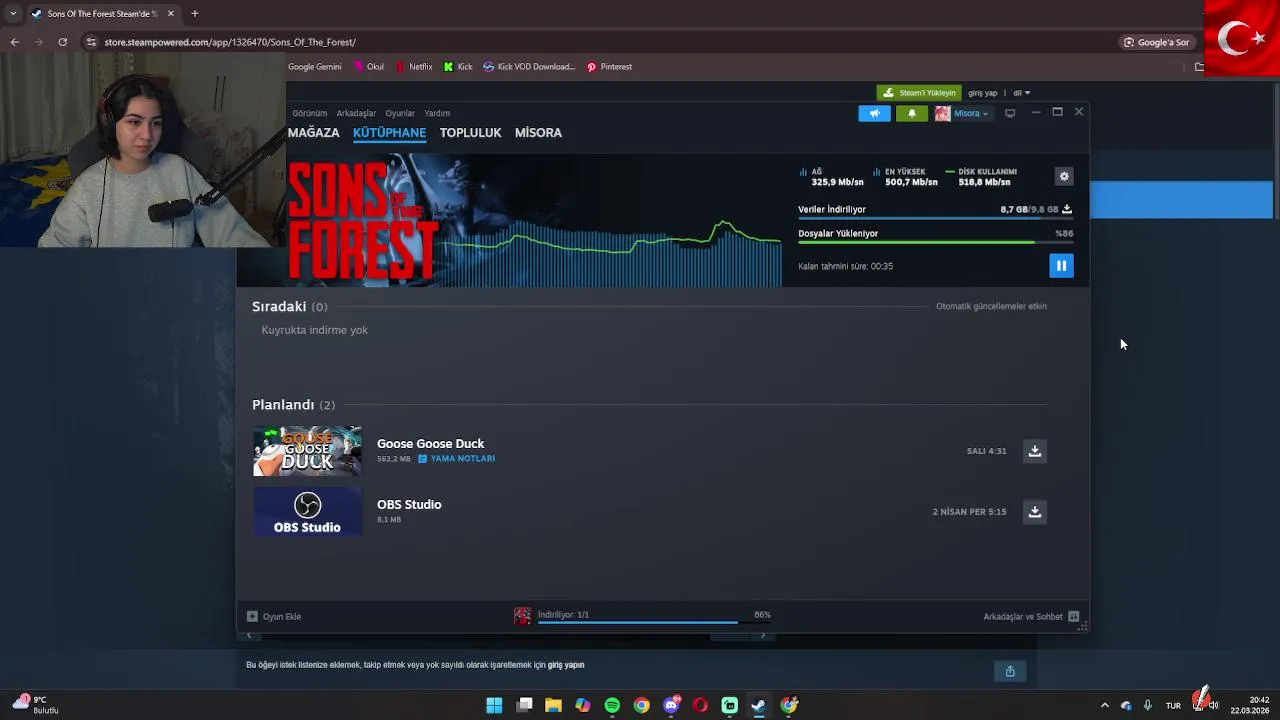Click Oyun Ekle at bottom left
1280x720 pixels.
click(x=274, y=617)
